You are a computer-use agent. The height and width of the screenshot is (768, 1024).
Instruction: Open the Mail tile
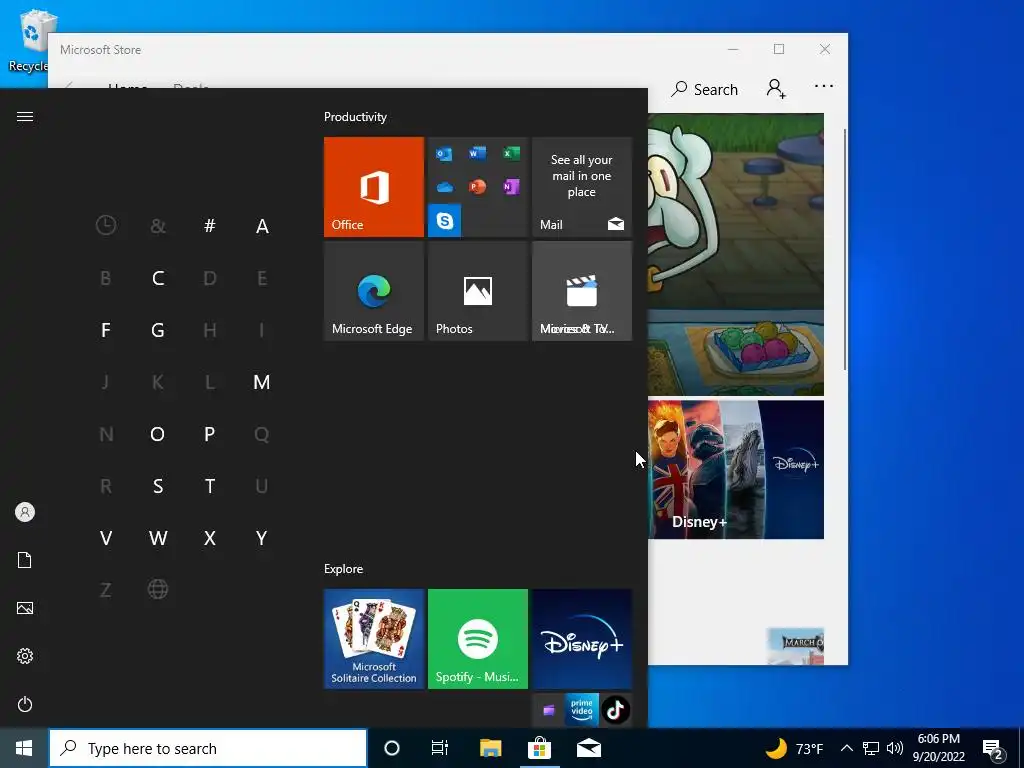[x=582, y=187]
